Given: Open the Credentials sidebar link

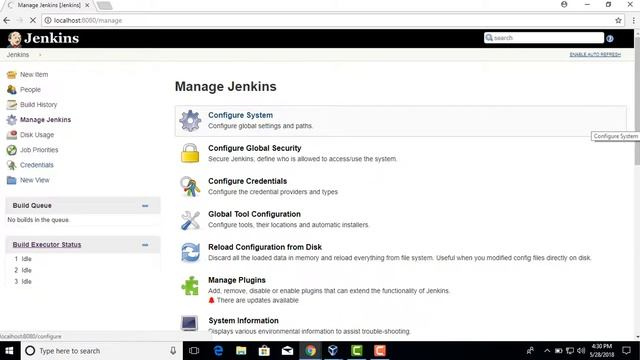Looking at the screenshot, I should point(37,165).
